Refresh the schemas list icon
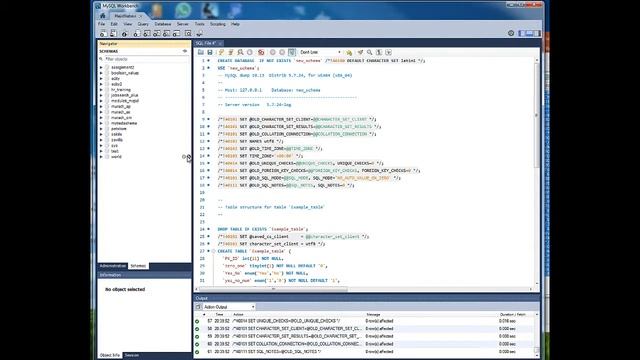This screenshot has height=360, width=640. pos(185,51)
